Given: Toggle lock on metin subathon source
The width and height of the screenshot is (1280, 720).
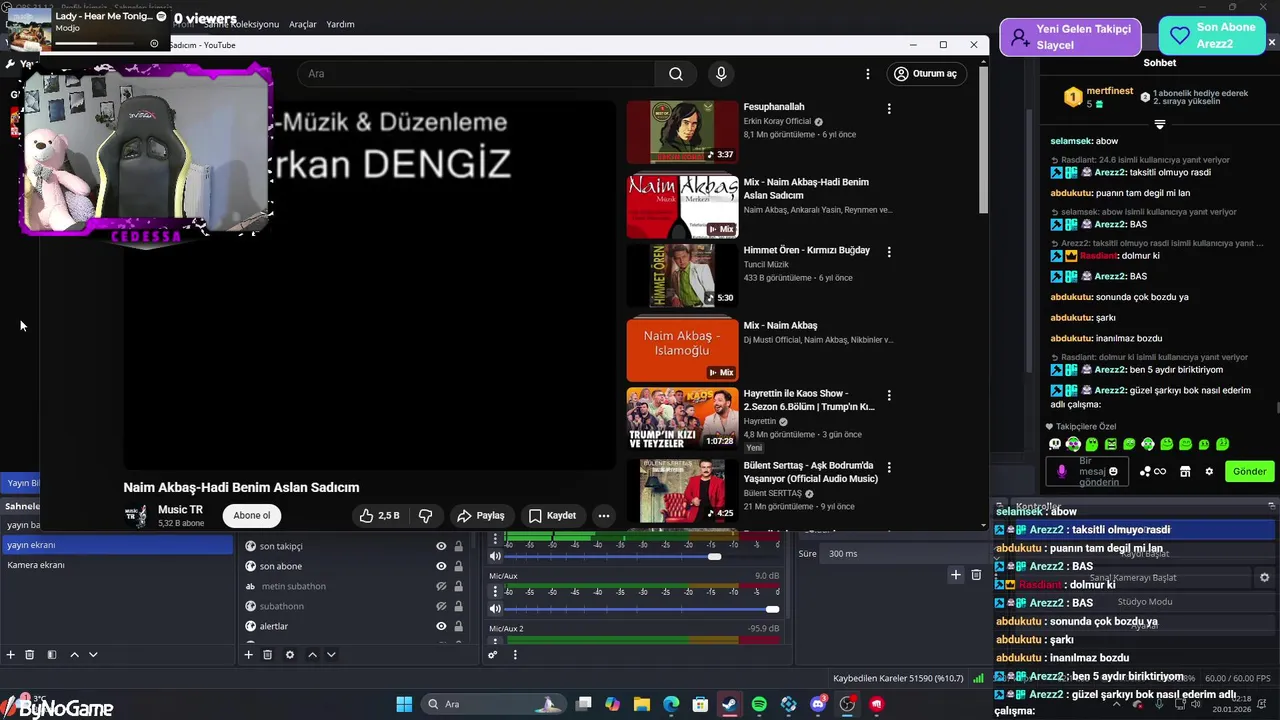Looking at the screenshot, I should 459,586.
